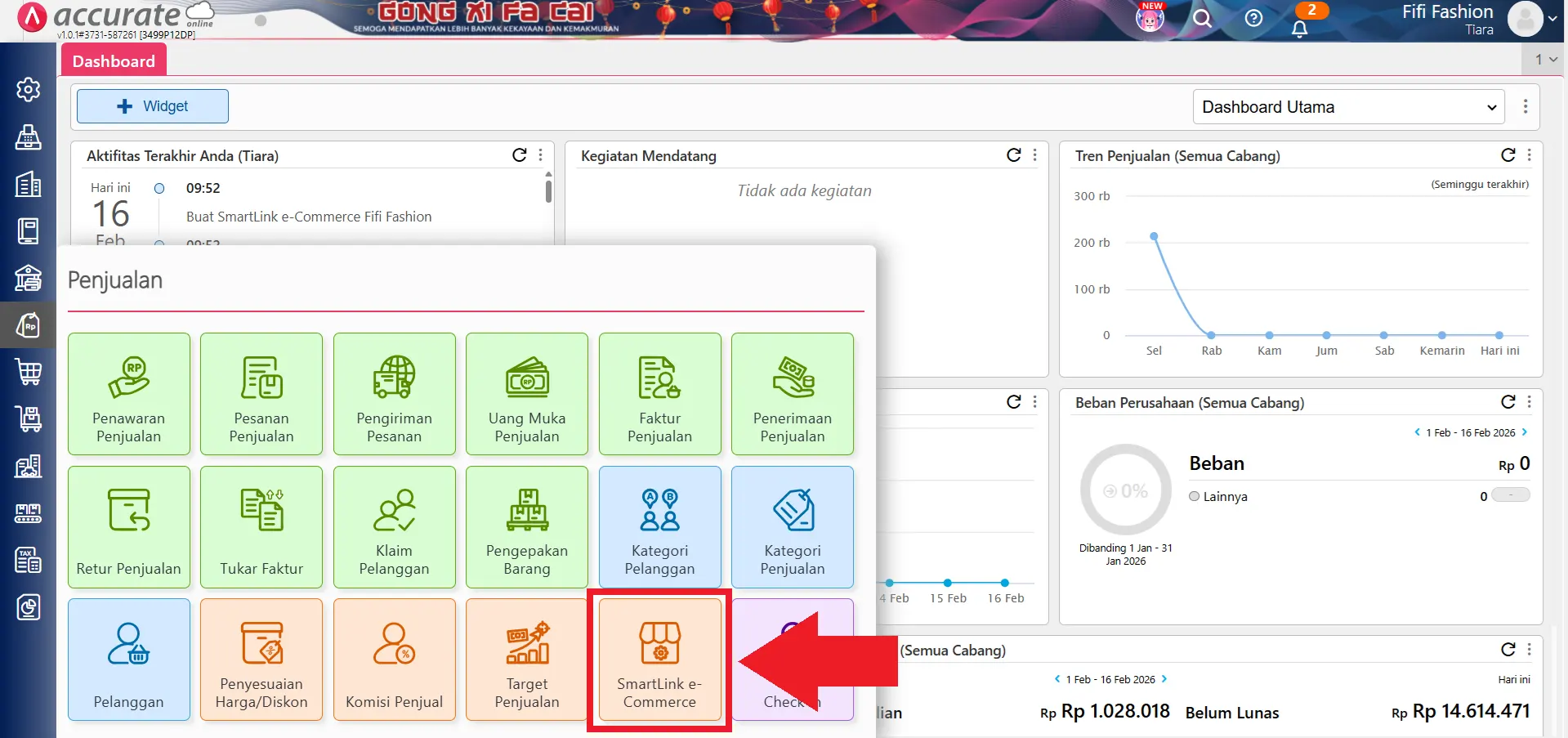The height and width of the screenshot is (738, 1568).
Task: Click the Retur Penjualan icon
Action: (128, 527)
